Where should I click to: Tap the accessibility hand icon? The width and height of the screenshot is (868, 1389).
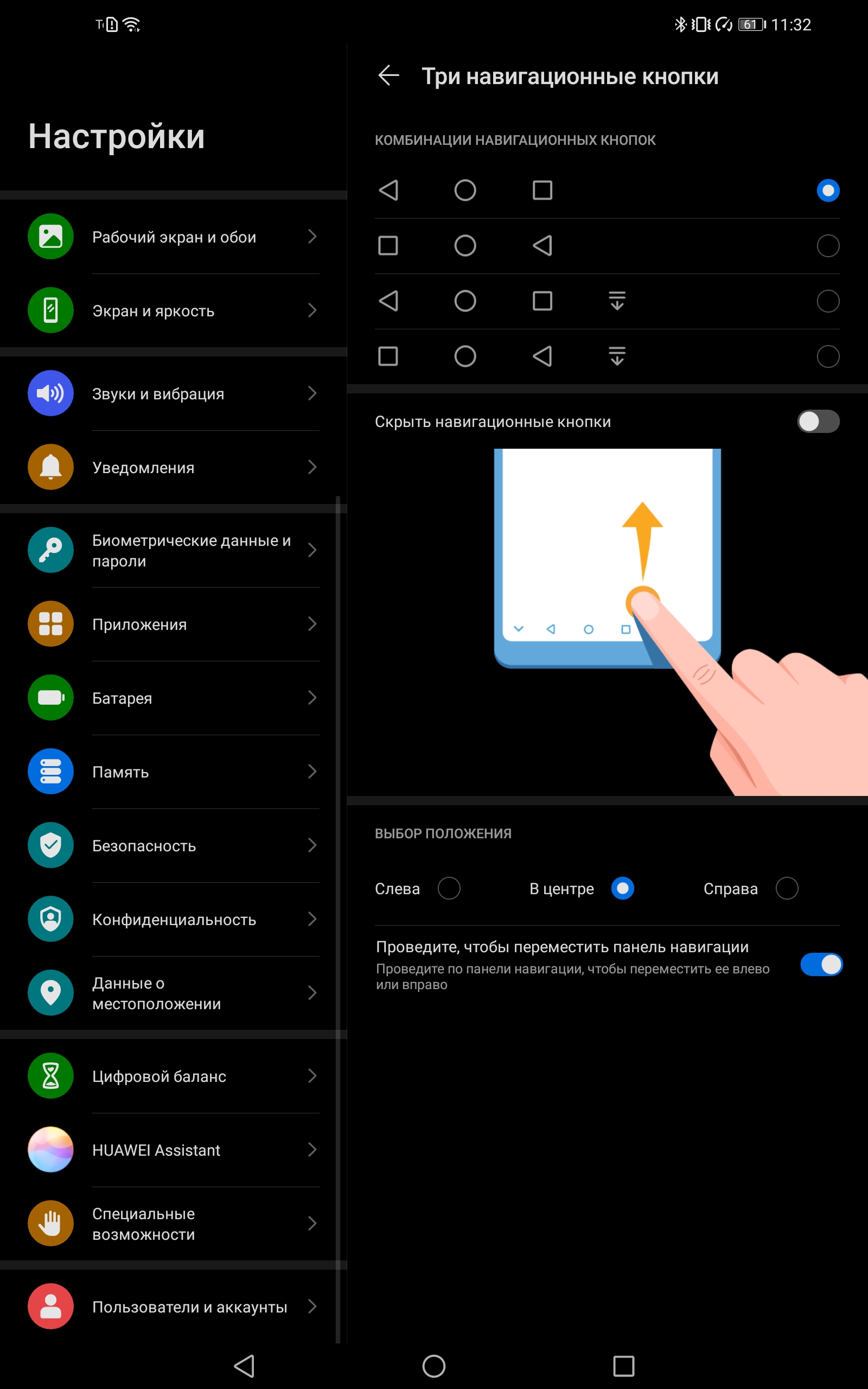[x=50, y=1223]
